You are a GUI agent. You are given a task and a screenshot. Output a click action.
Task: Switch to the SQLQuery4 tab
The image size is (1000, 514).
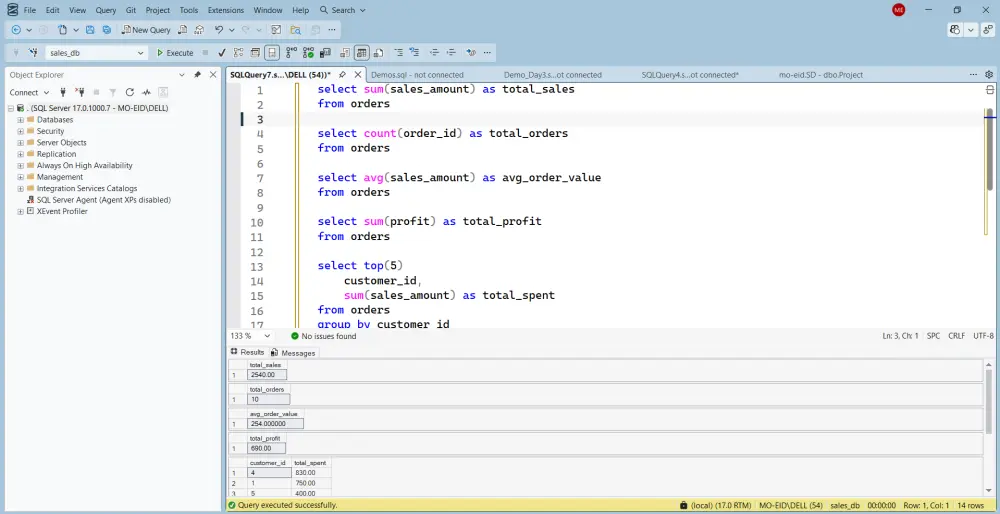click(x=690, y=75)
